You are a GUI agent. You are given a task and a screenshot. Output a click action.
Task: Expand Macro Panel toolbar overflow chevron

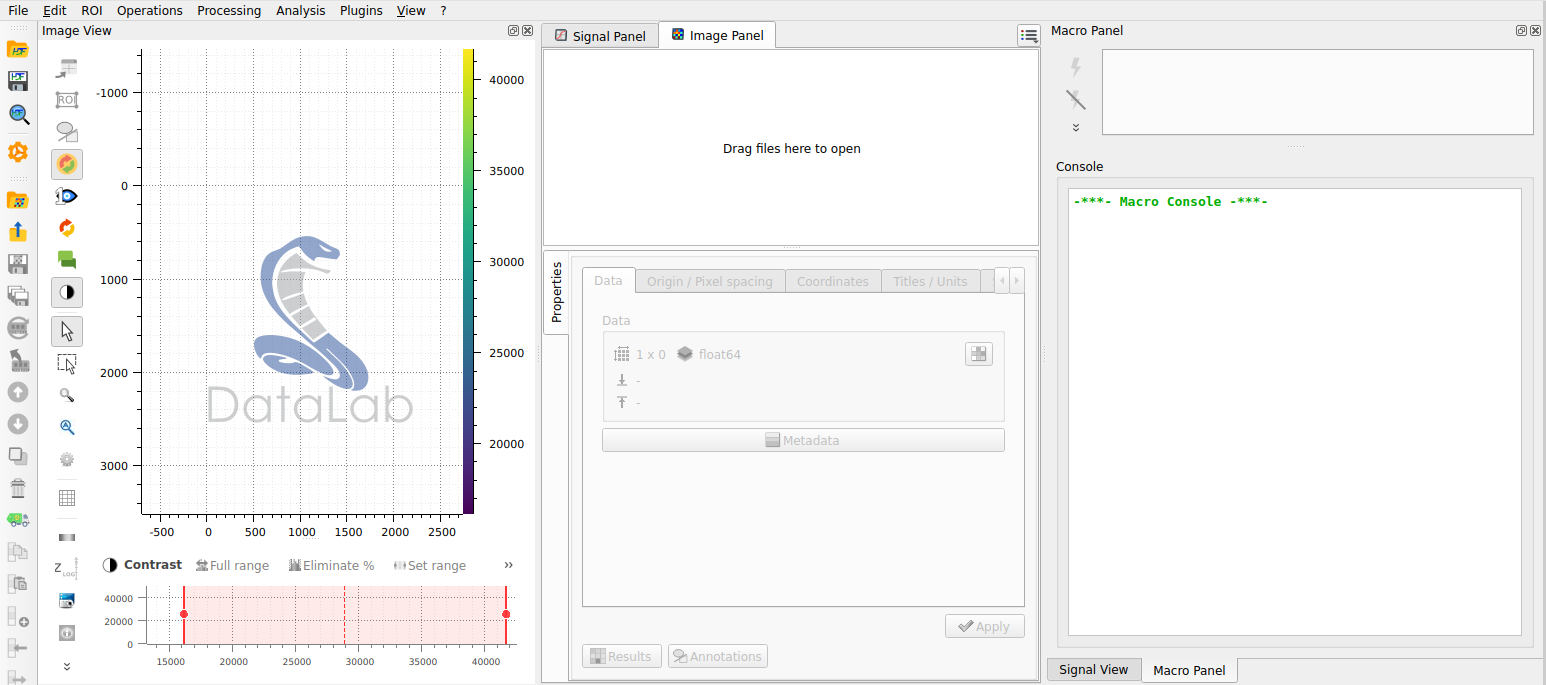click(1076, 127)
